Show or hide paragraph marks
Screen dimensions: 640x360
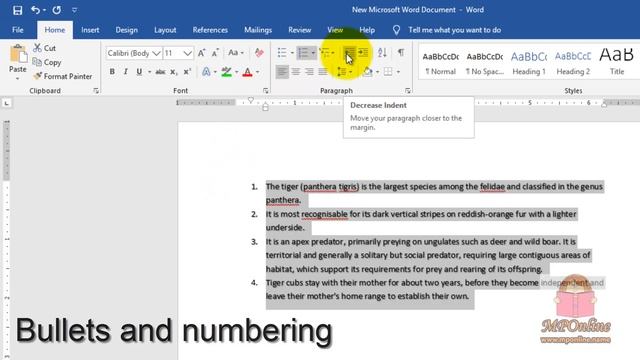pos(401,53)
